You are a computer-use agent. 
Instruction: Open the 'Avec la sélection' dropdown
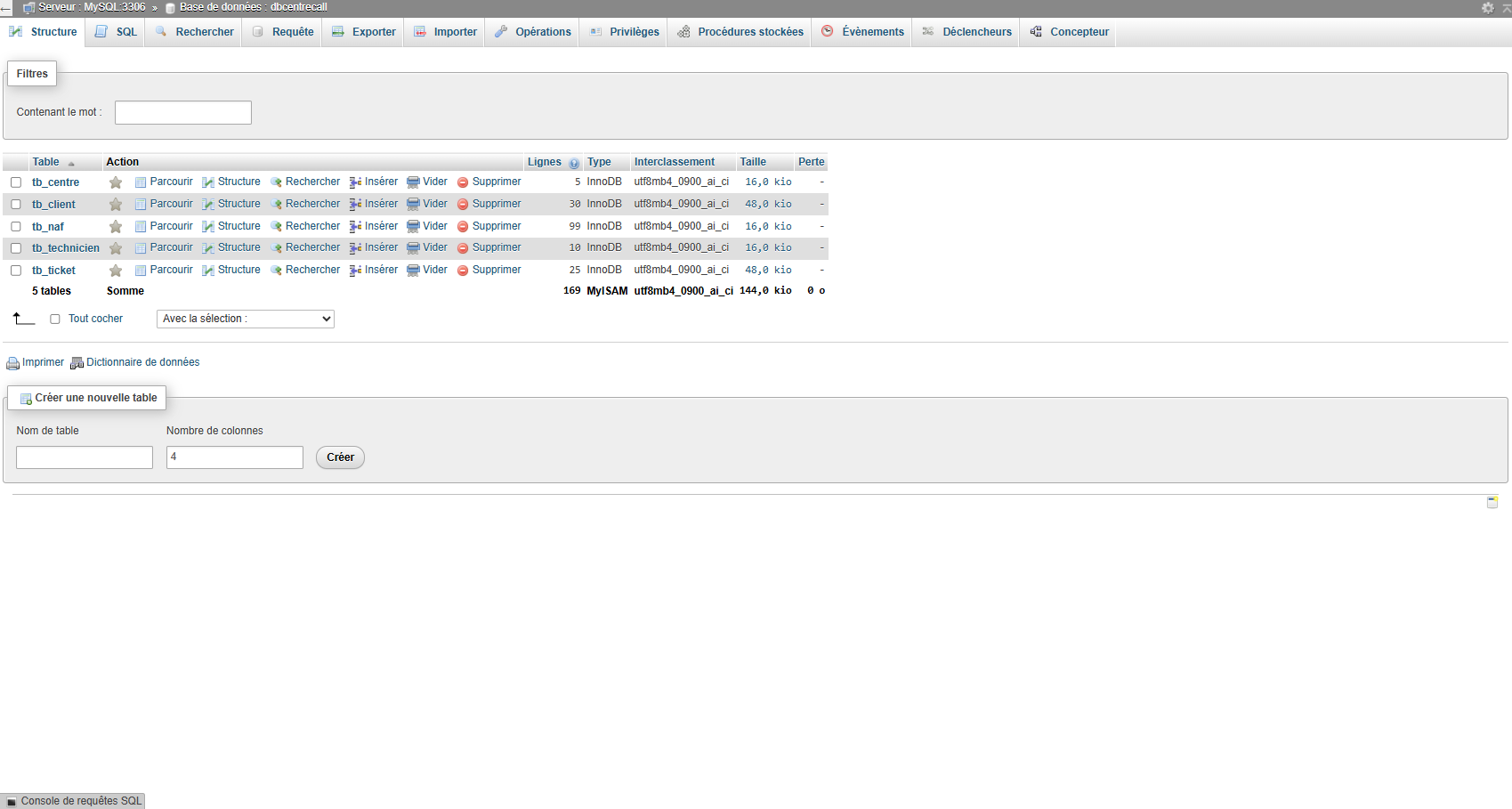coord(245,319)
